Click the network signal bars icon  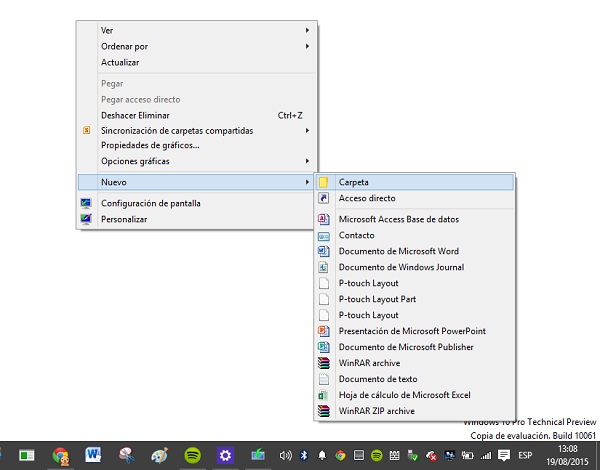click(486, 455)
